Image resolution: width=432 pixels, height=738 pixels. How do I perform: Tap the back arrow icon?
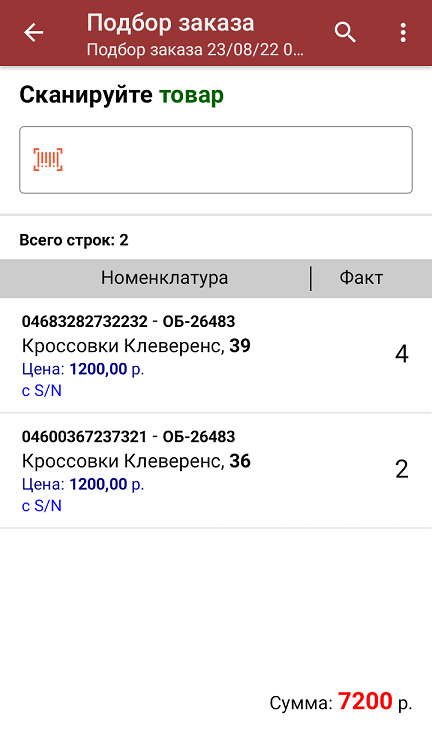coord(33,33)
